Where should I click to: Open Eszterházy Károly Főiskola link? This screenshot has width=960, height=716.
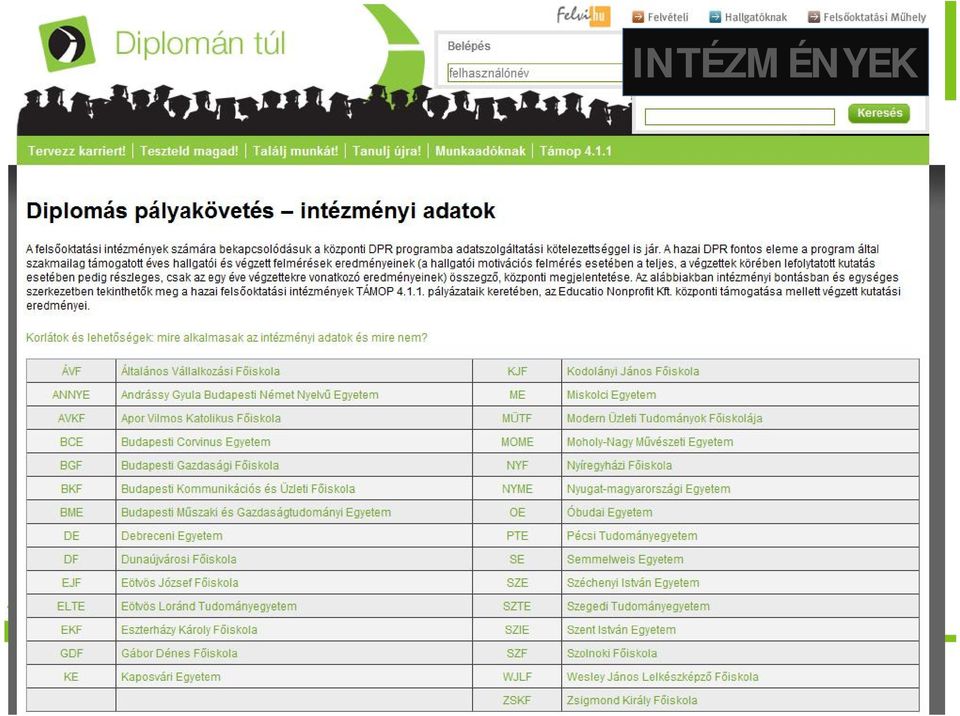pos(189,630)
